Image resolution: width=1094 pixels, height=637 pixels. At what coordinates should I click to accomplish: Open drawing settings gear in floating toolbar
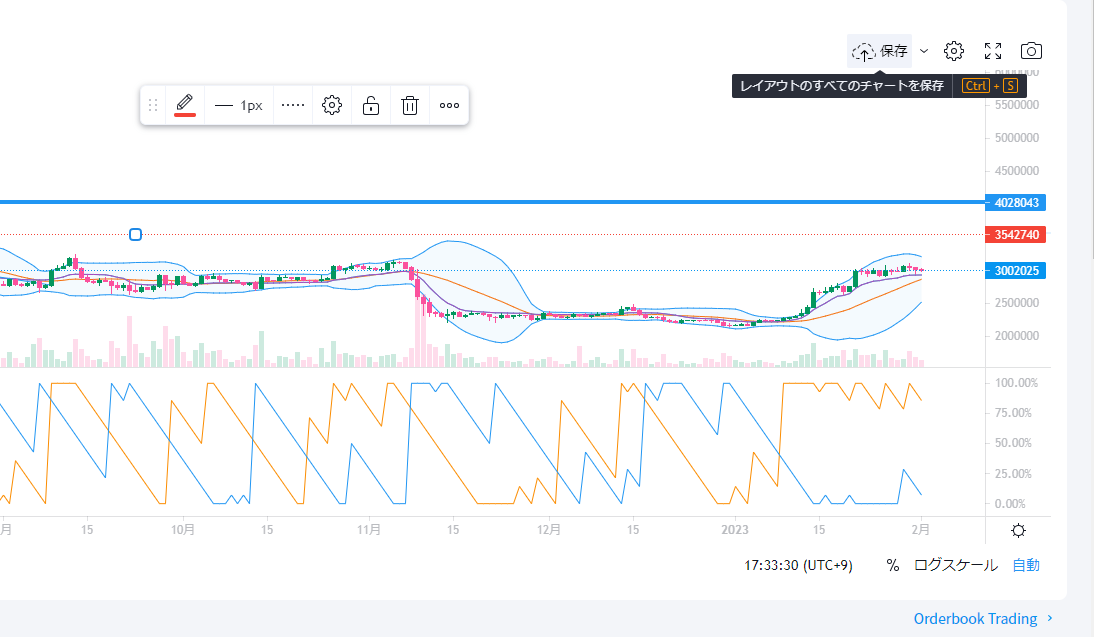(x=332, y=105)
